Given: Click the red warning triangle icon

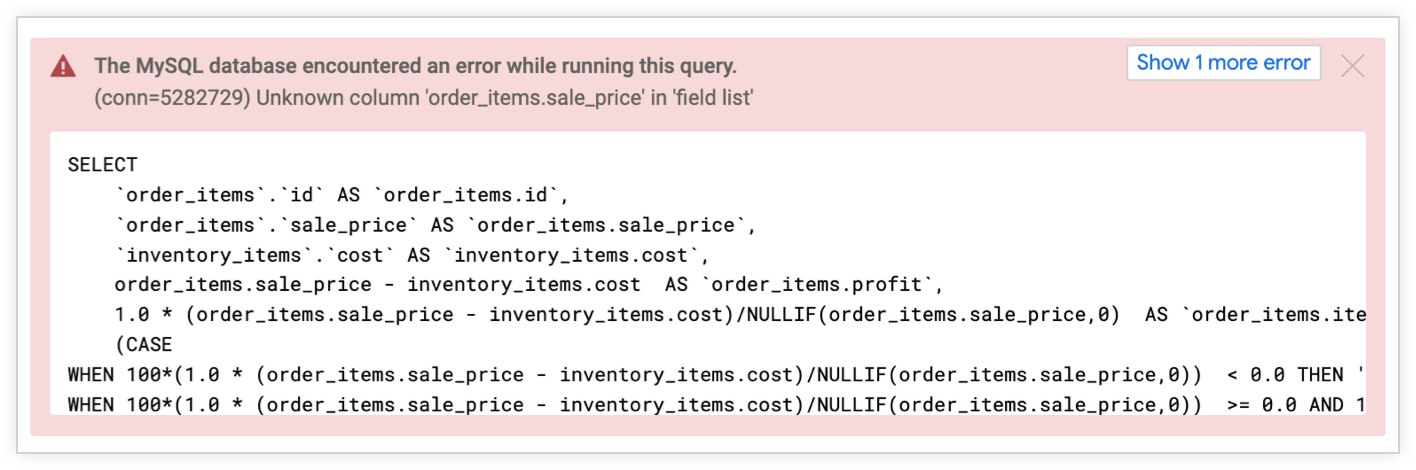Looking at the screenshot, I should click(64, 67).
